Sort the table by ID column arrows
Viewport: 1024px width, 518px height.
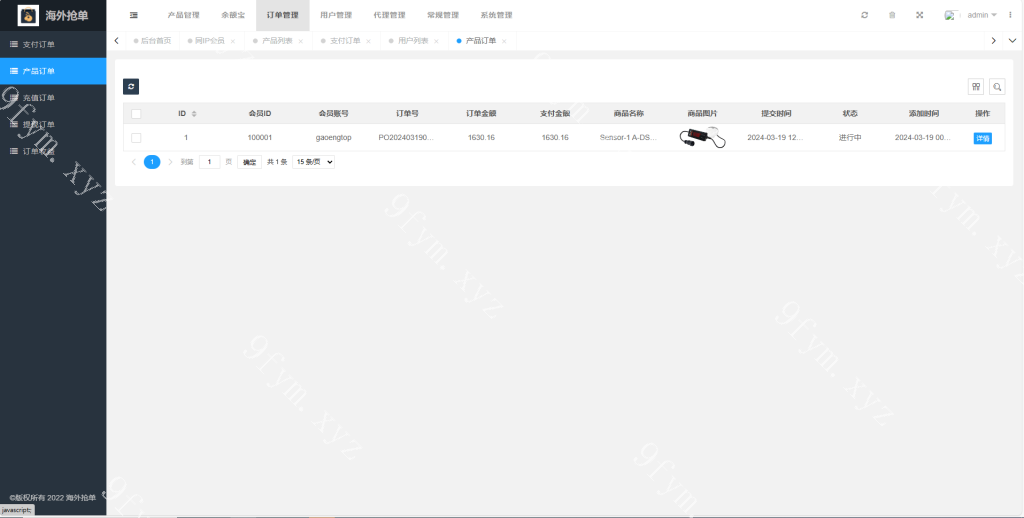point(194,114)
